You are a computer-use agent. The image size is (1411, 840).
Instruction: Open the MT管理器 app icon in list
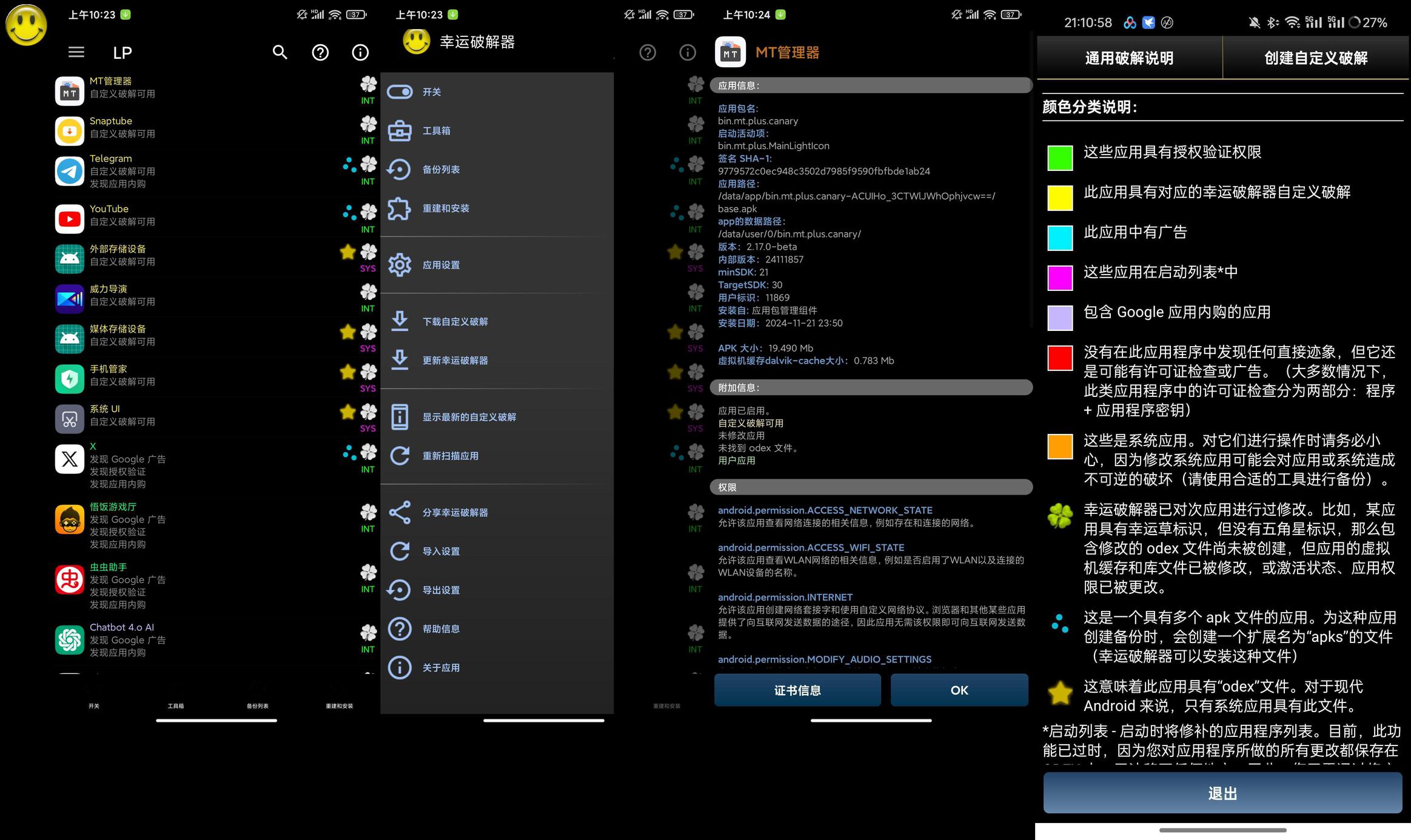pyautogui.click(x=70, y=91)
